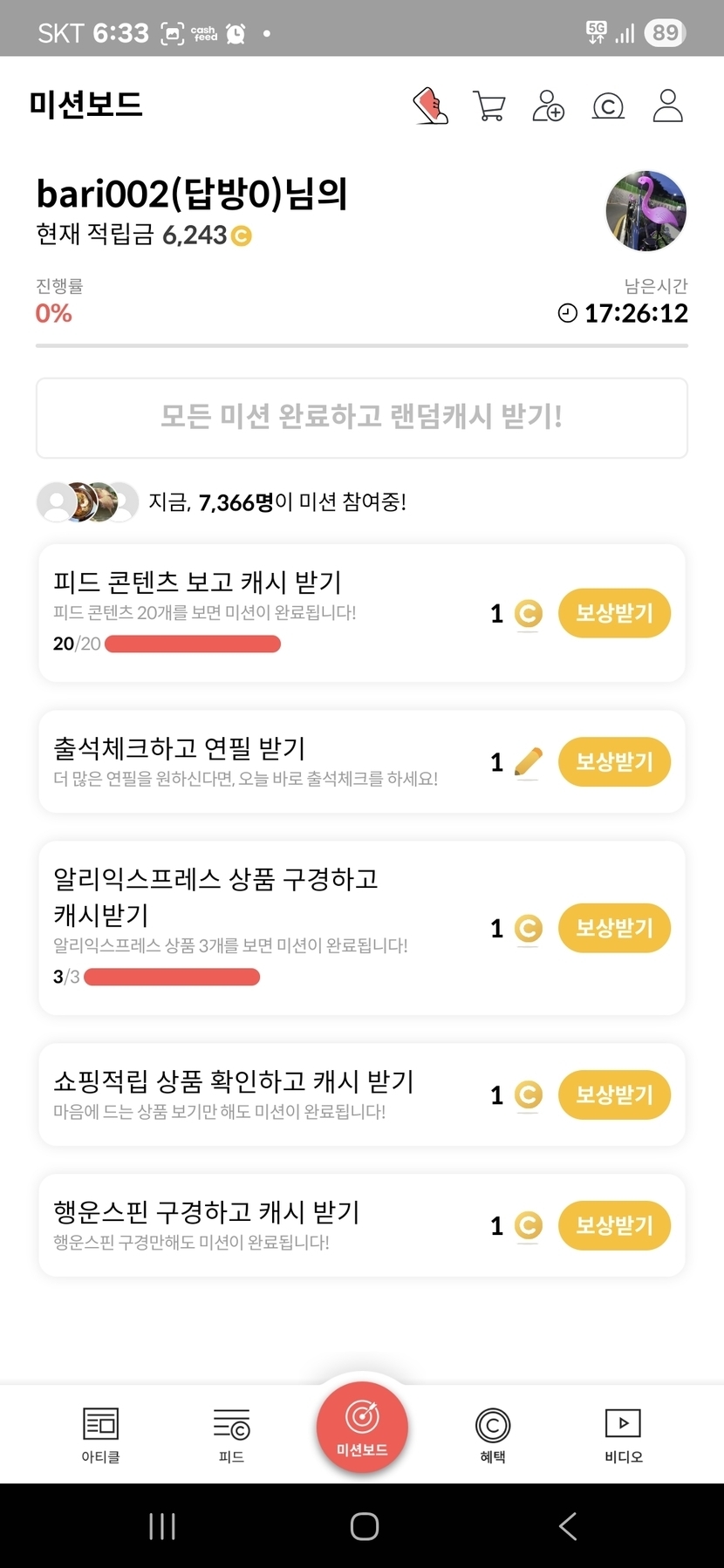Open the shopping cart icon
Viewport: 724px width, 1568px height.
[488, 106]
